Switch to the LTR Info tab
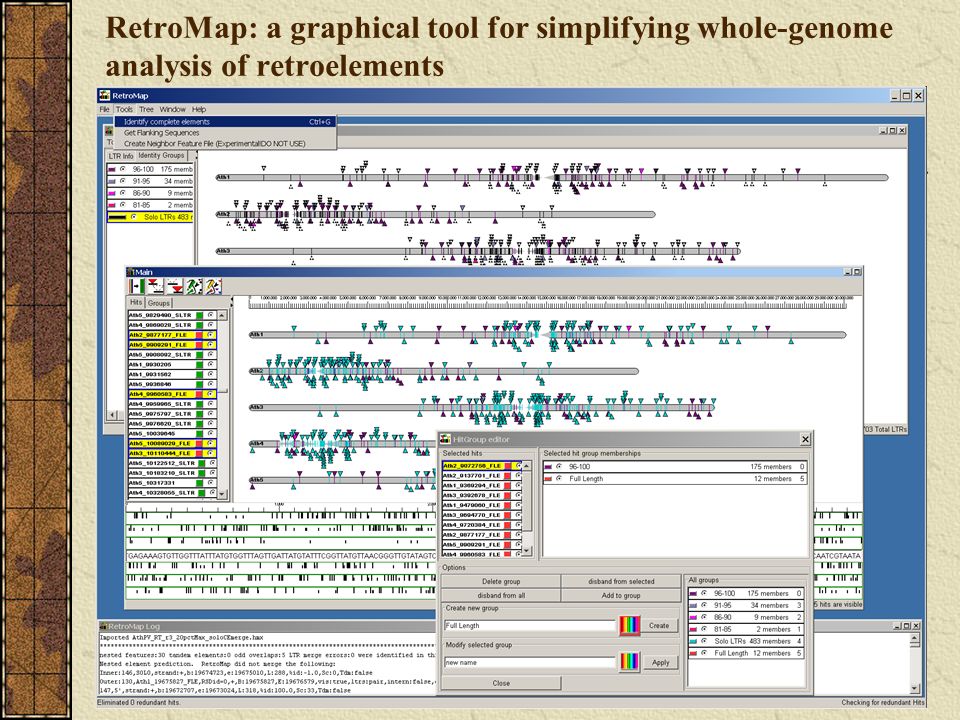This screenshot has width=960, height=720. point(121,156)
